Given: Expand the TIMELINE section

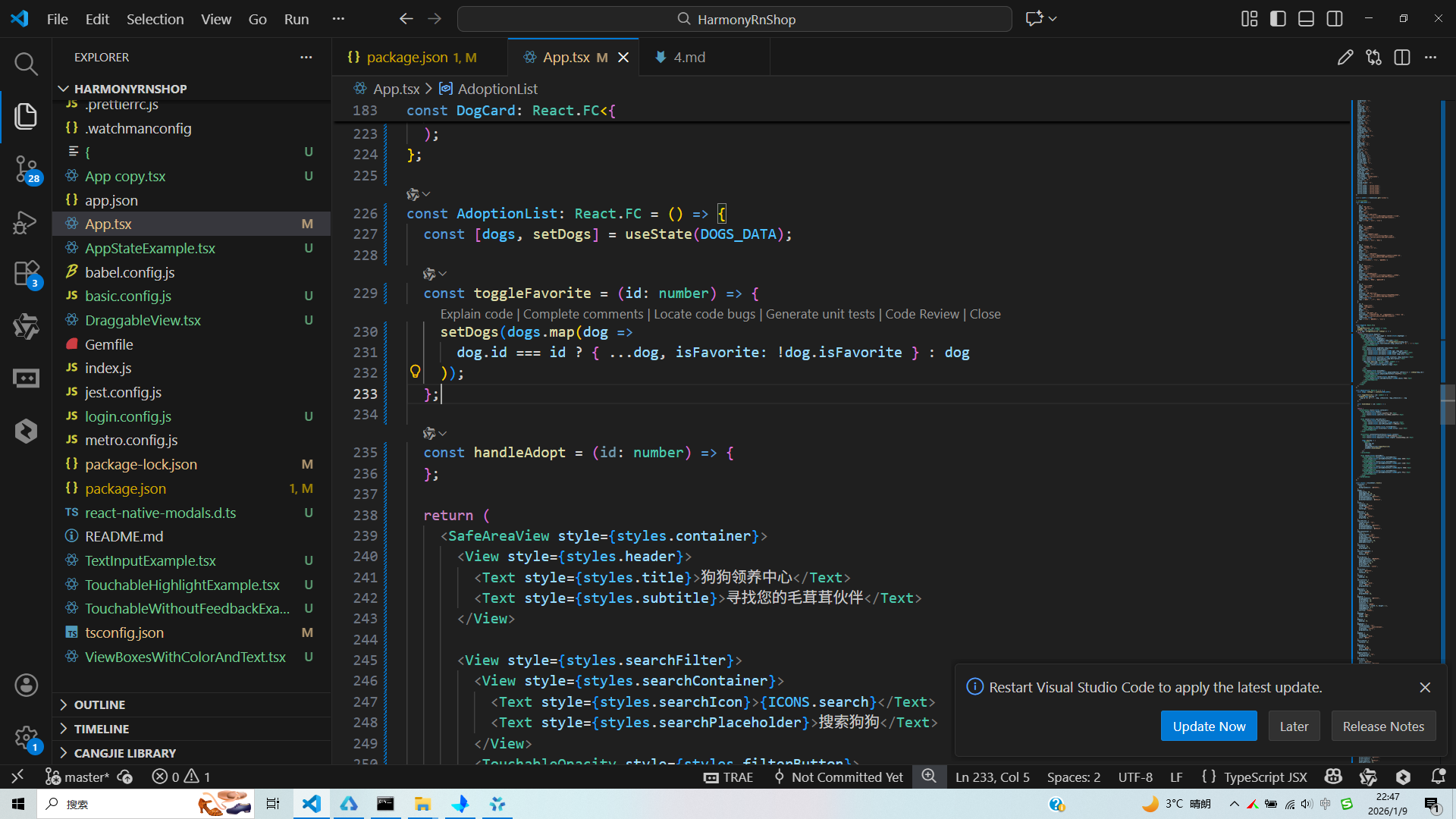Looking at the screenshot, I should click(x=101, y=729).
